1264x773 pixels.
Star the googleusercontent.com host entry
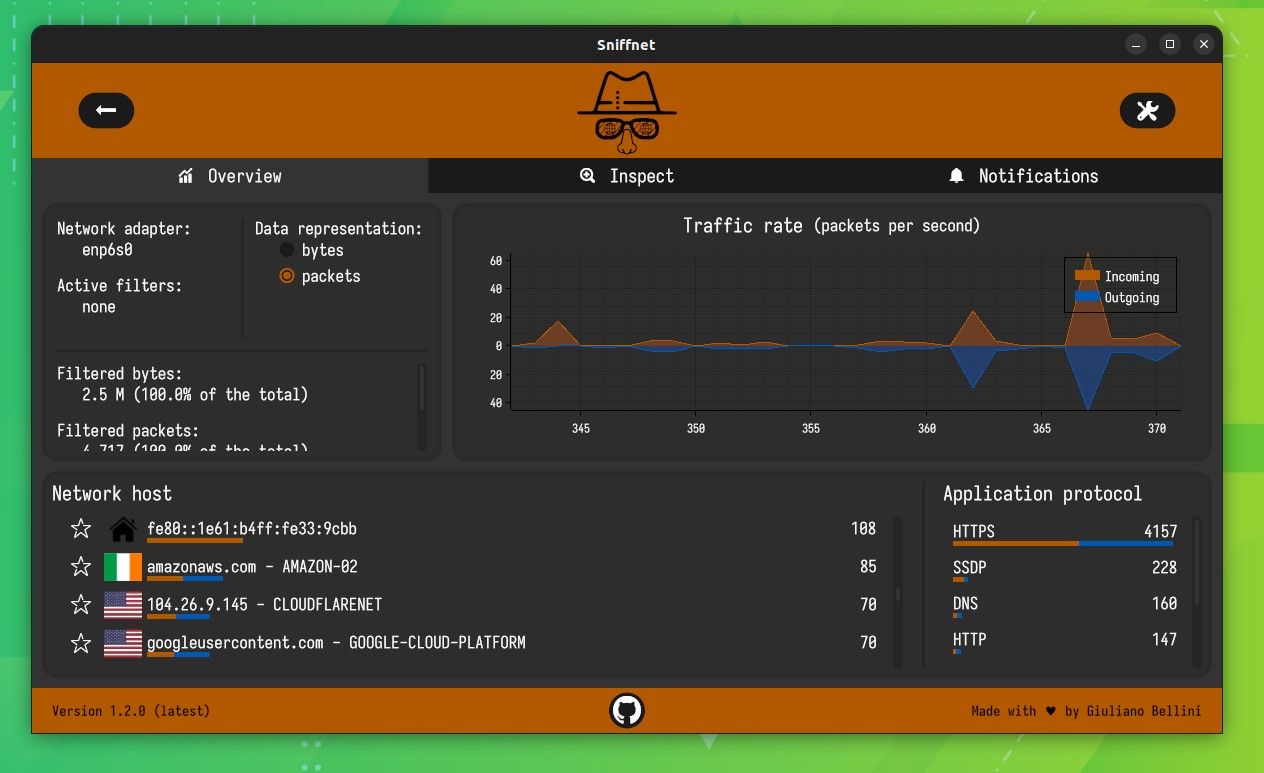pyautogui.click(x=80, y=643)
